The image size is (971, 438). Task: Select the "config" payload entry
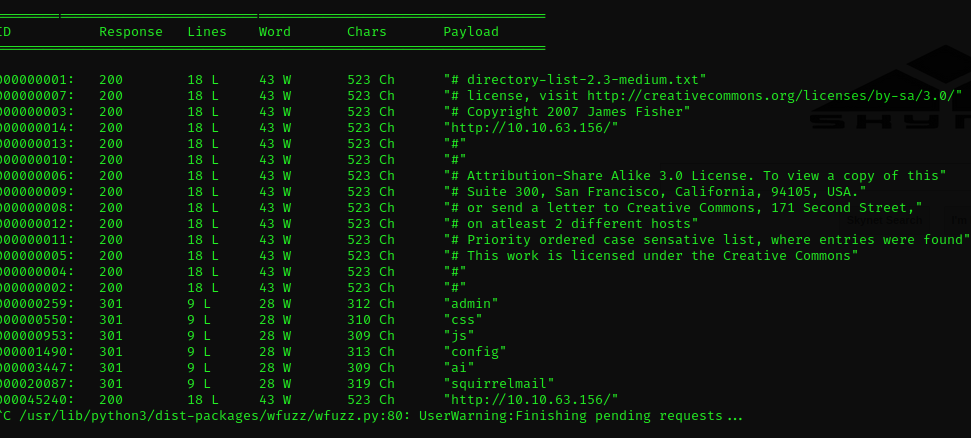pyautogui.click(x=475, y=351)
